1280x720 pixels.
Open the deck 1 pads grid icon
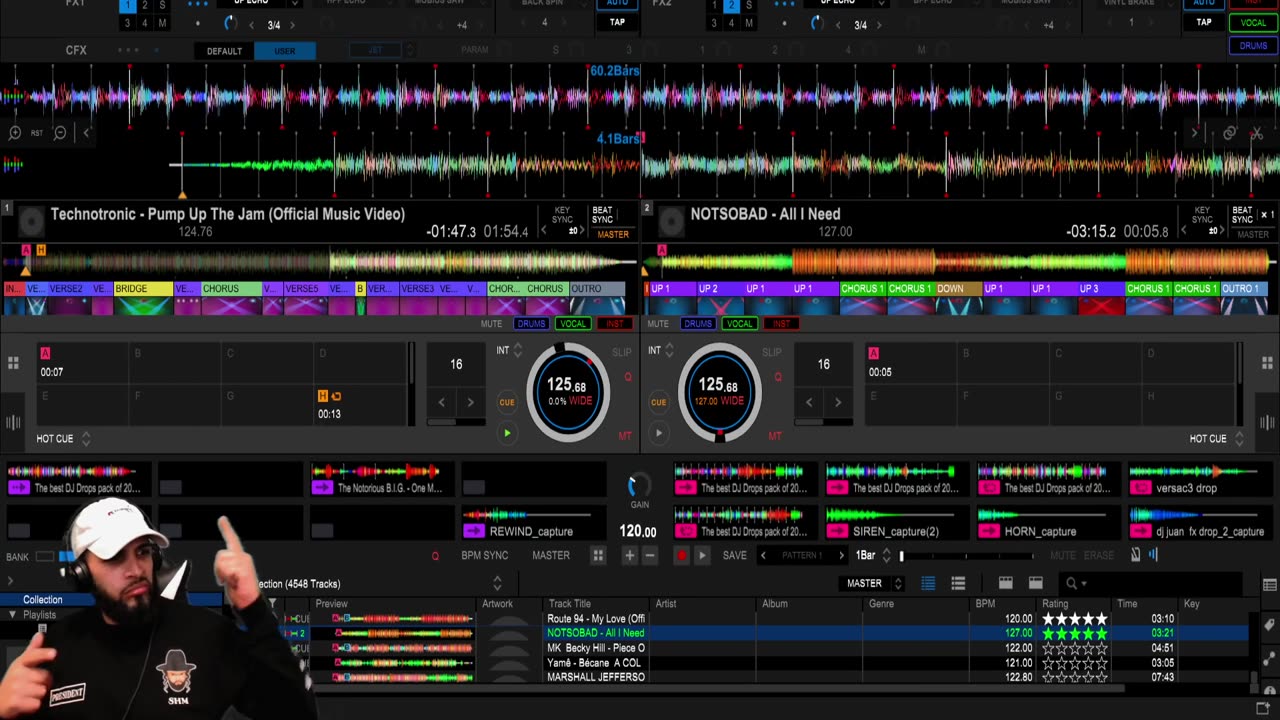13,364
